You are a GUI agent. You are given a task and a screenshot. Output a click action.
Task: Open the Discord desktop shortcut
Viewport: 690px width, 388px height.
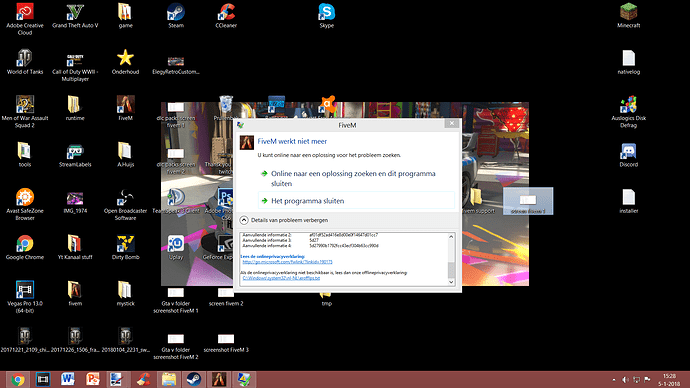coord(628,155)
